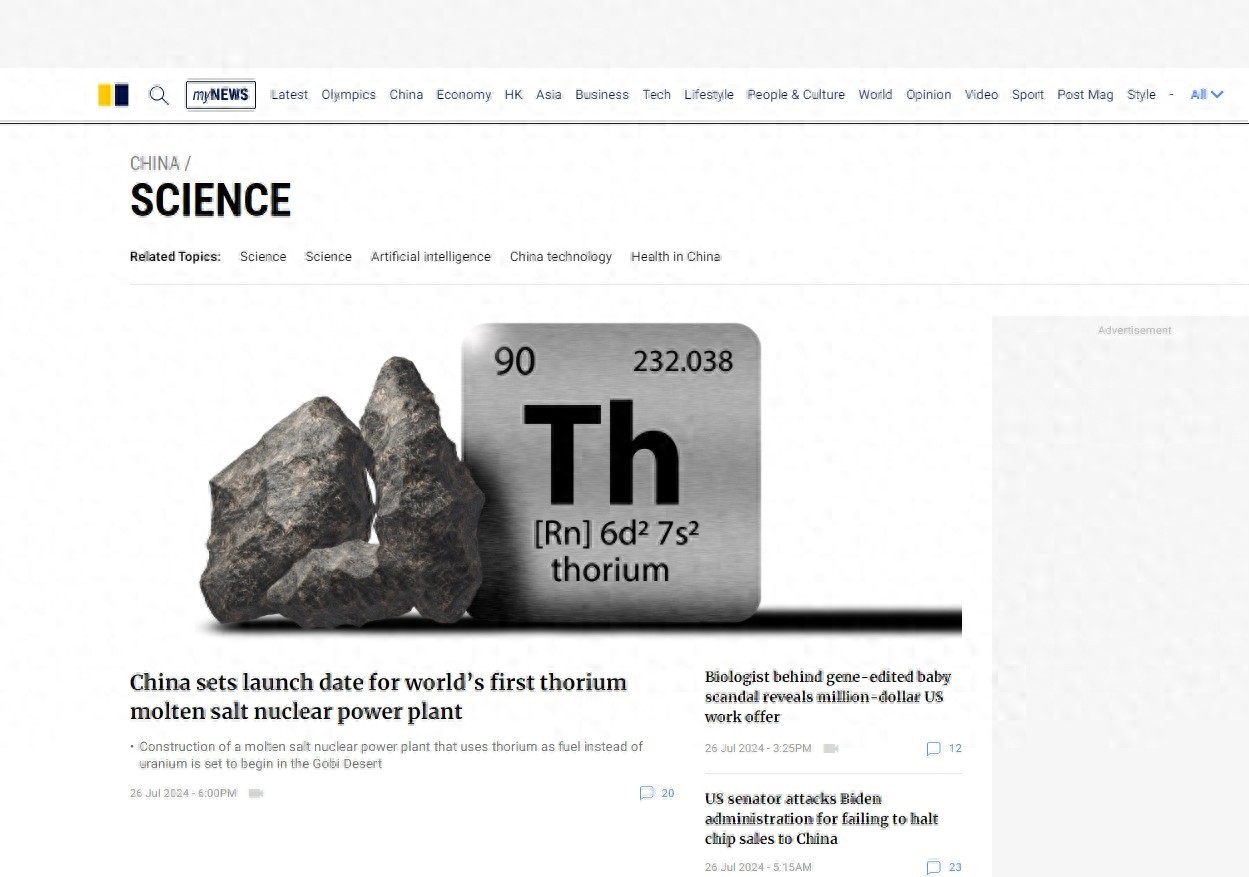
Task: Go to the Olympics menu item
Action: click(348, 95)
